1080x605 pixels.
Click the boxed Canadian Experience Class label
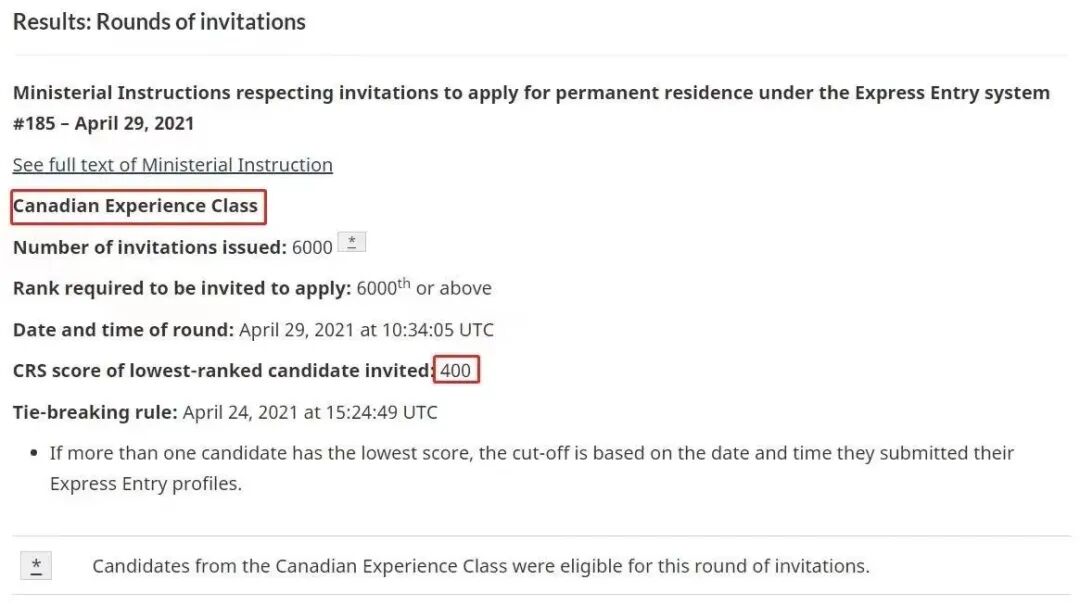click(x=138, y=207)
